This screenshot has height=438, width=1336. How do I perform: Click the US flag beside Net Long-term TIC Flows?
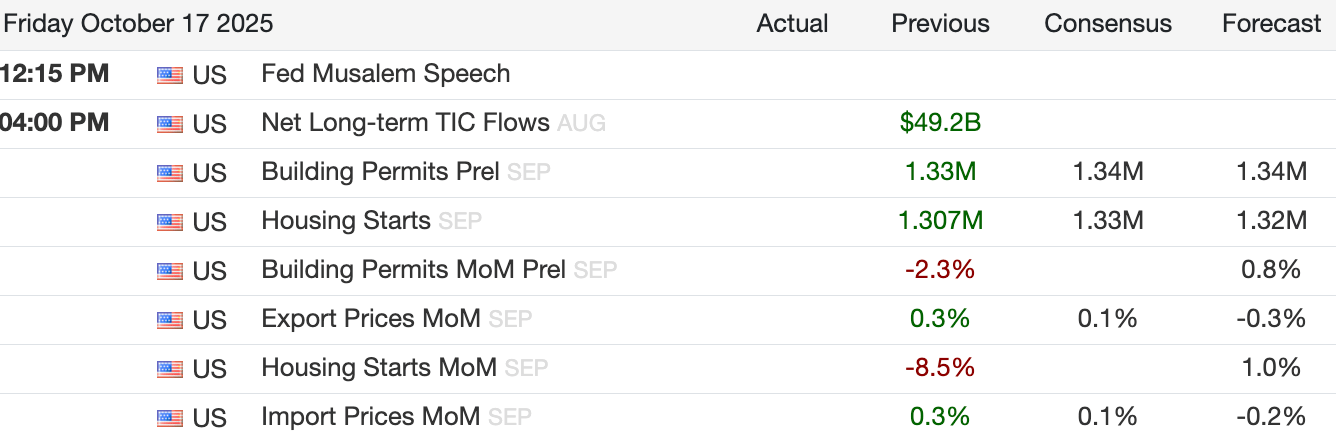(170, 124)
